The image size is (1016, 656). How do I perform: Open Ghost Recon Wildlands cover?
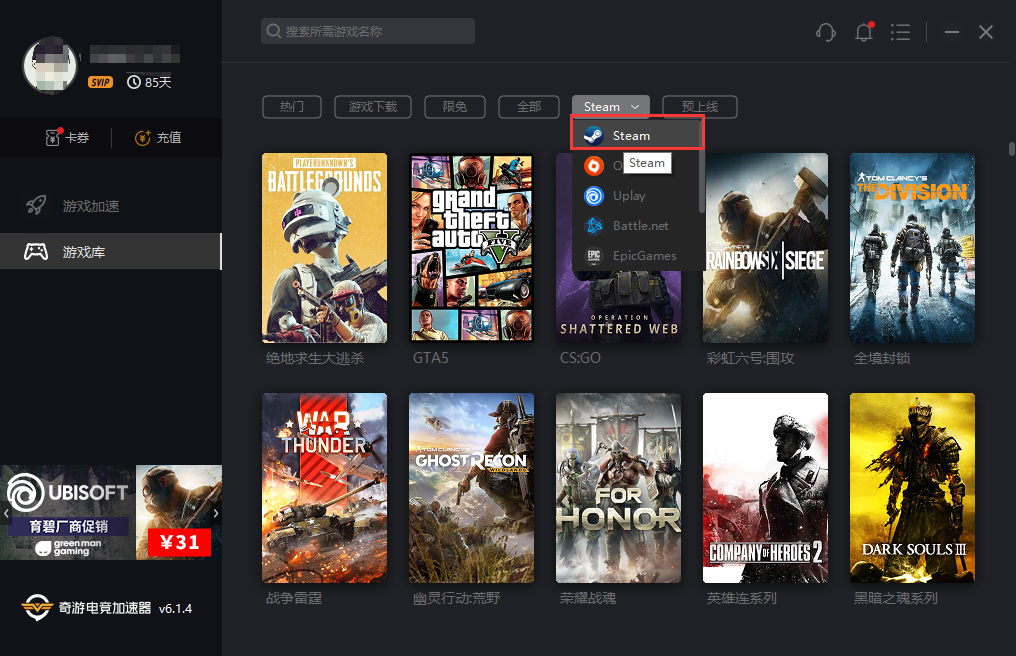pos(471,487)
